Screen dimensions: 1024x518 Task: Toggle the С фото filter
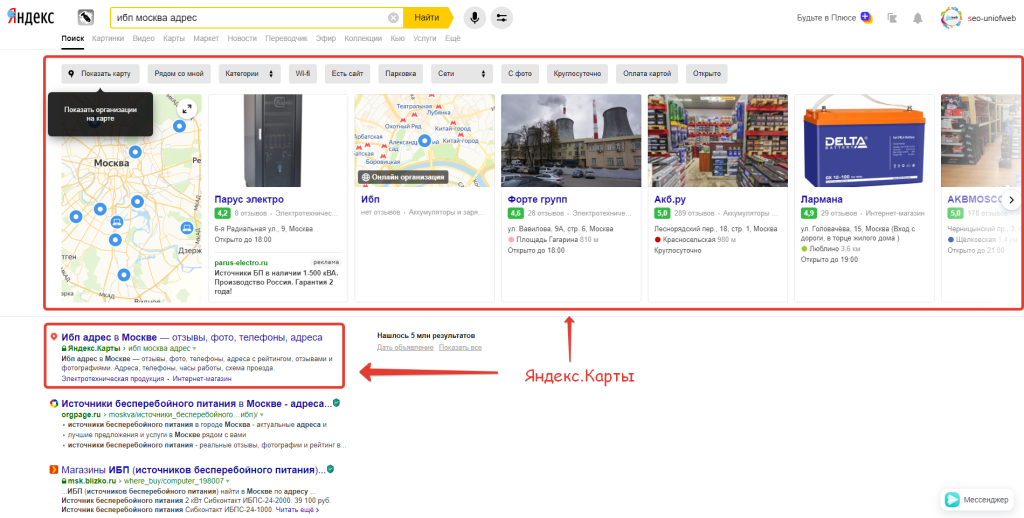click(520, 74)
